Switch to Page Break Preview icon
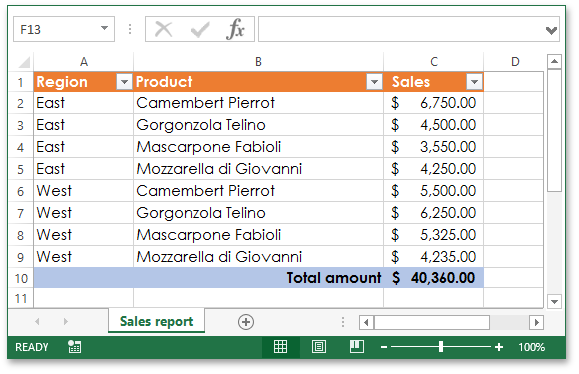 click(357, 347)
